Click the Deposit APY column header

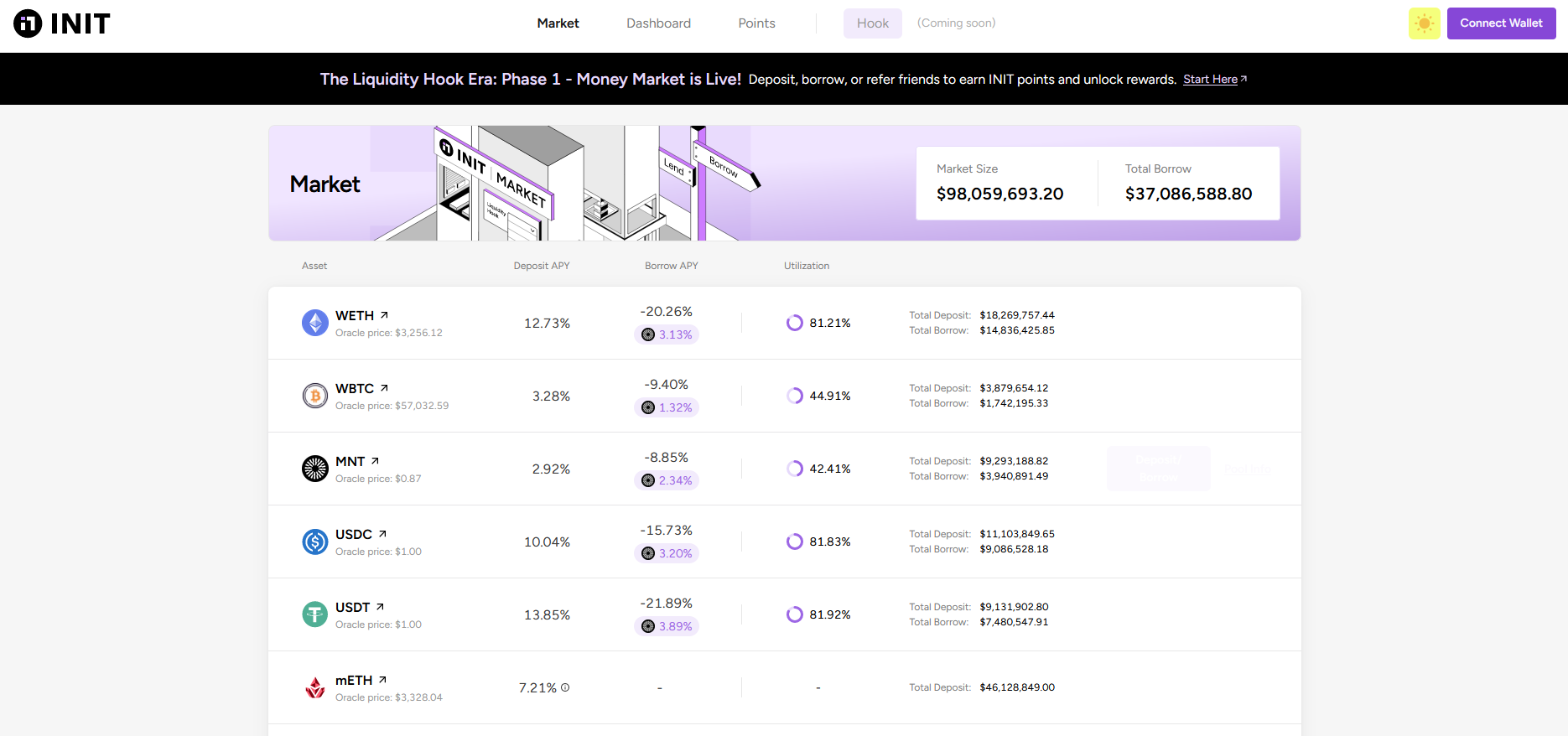coord(542,266)
